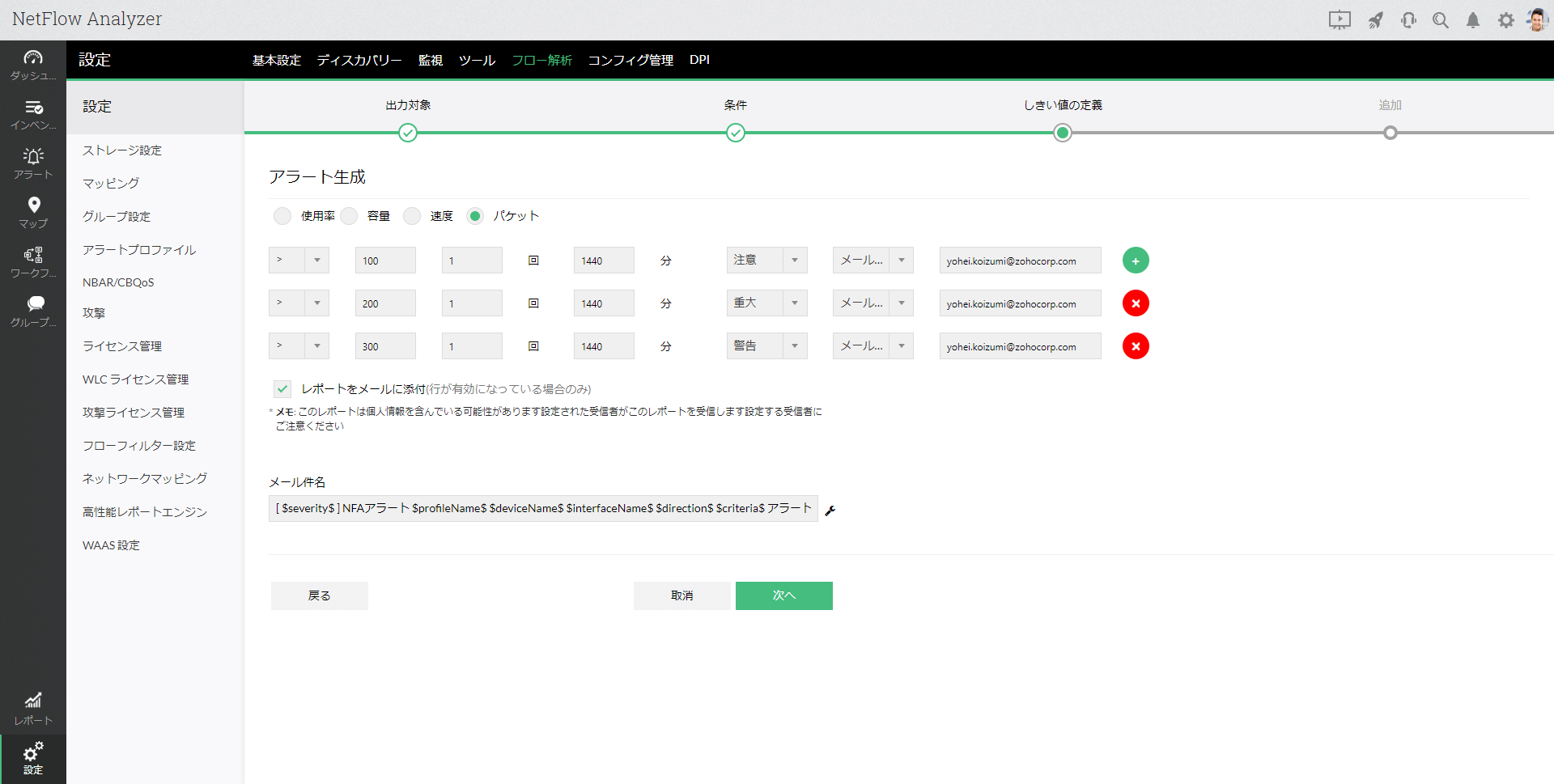Click the wrench icon beside mail subject
Image resolution: width=1554 pixels, height=784 pixels.
(x=830, y=511)
